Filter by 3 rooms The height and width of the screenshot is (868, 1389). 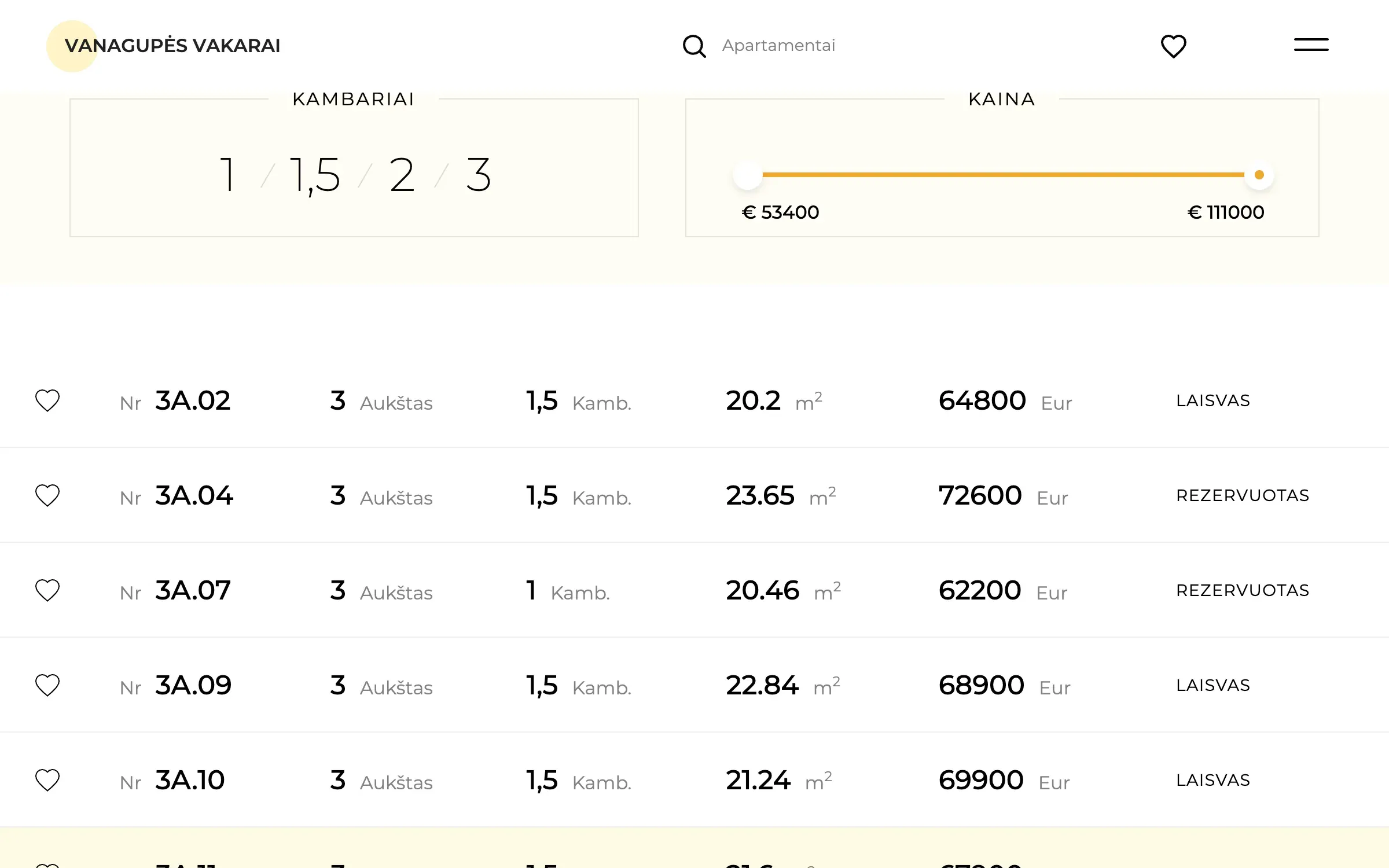click(x=479, y=174)
